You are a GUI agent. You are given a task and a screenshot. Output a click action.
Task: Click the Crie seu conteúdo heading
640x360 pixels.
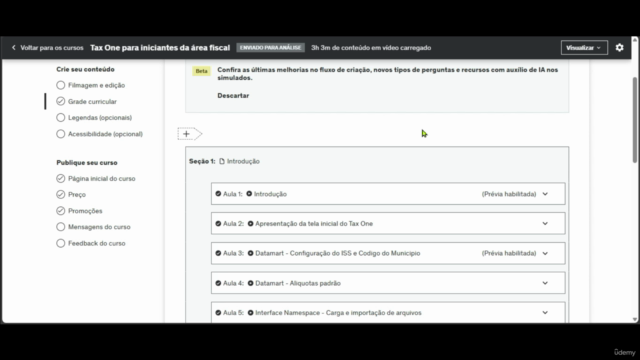point(85,69)
